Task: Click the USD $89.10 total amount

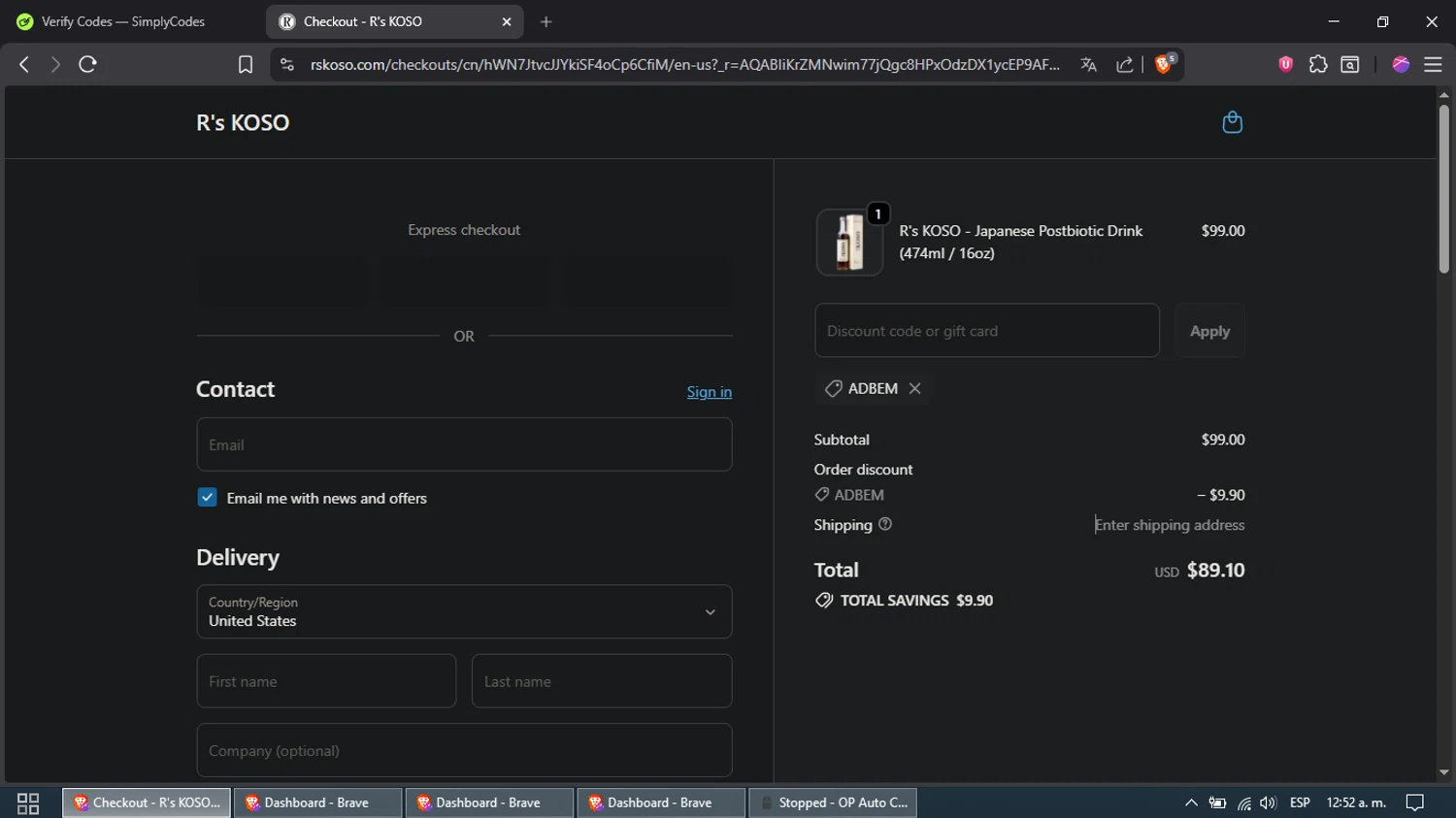Action: coord(1200,571)
